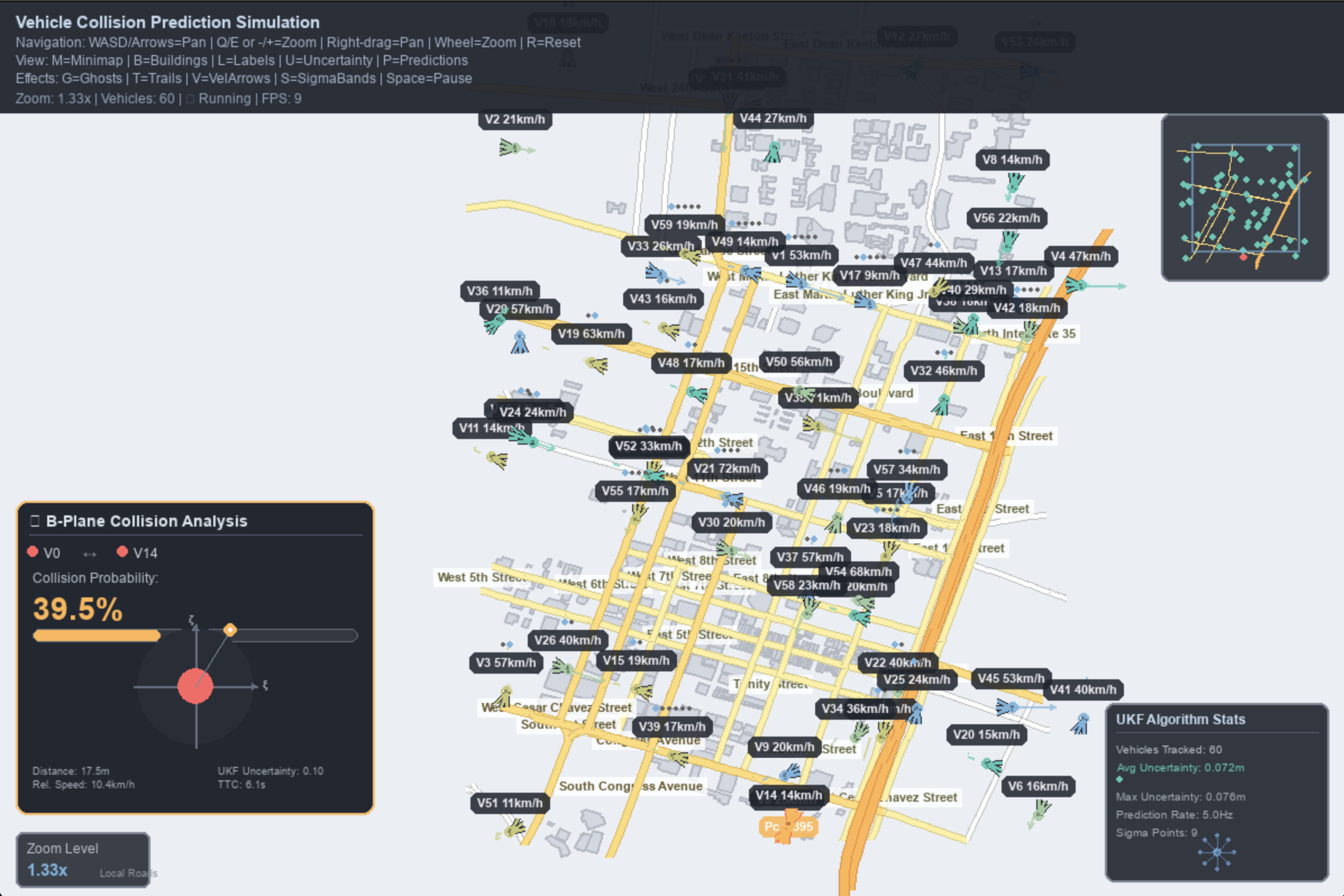1344x896 pixels.
Task: Click the sigma points star icon
Action: click(1217, 852)
